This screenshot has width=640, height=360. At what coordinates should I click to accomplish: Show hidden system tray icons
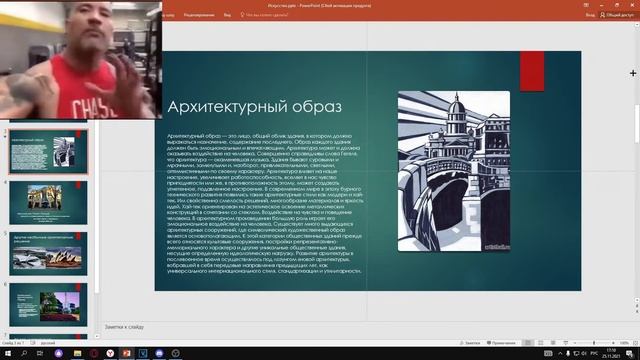[x=560, y=353]
